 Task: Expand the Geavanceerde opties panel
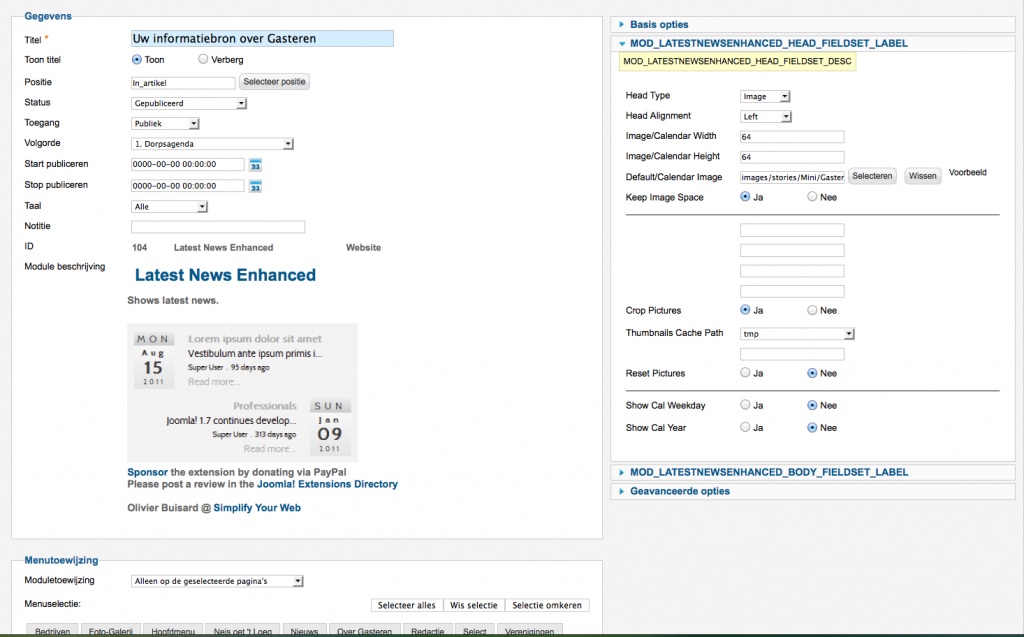(679, 491)
